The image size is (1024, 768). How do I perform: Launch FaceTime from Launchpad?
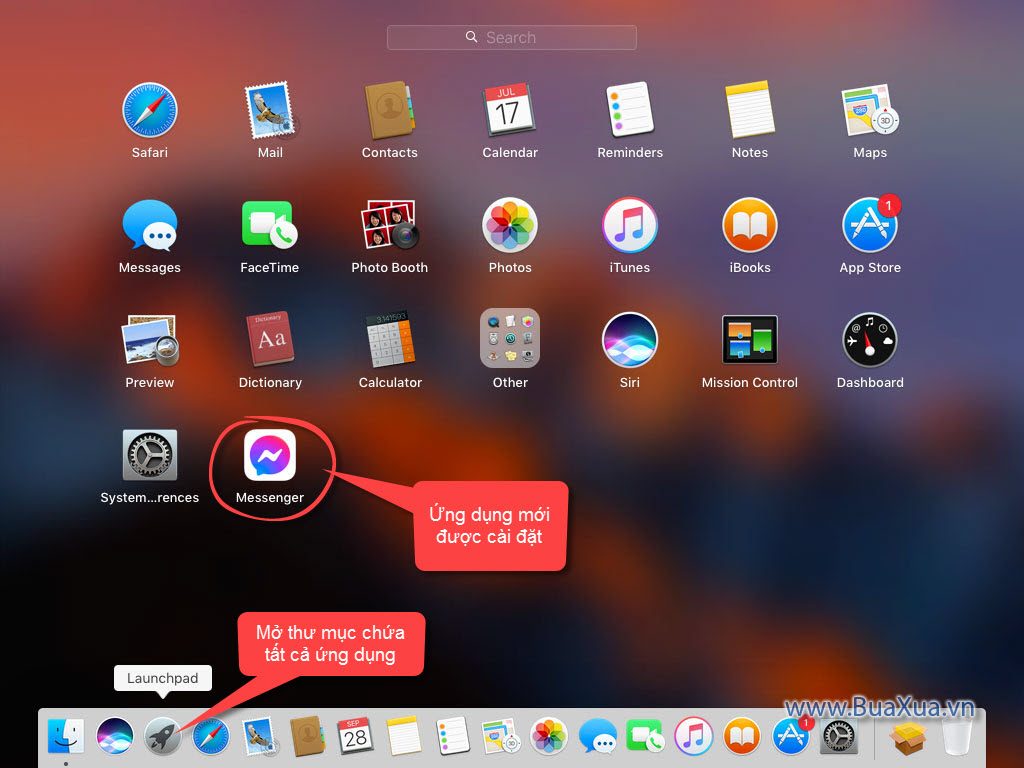point(270,225)
